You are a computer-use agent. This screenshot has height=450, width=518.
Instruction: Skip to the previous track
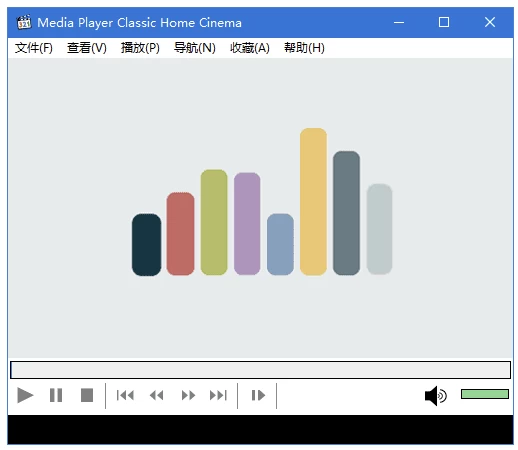(125, 396)
